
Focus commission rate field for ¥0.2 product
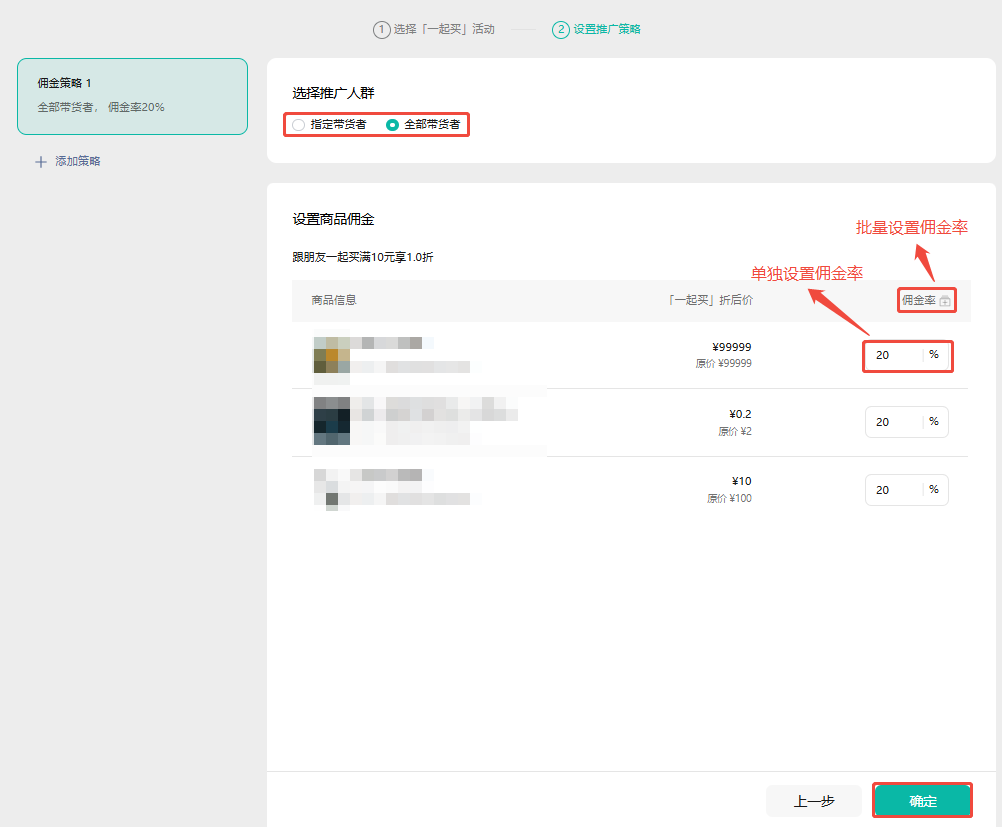[x=895, y=422]
